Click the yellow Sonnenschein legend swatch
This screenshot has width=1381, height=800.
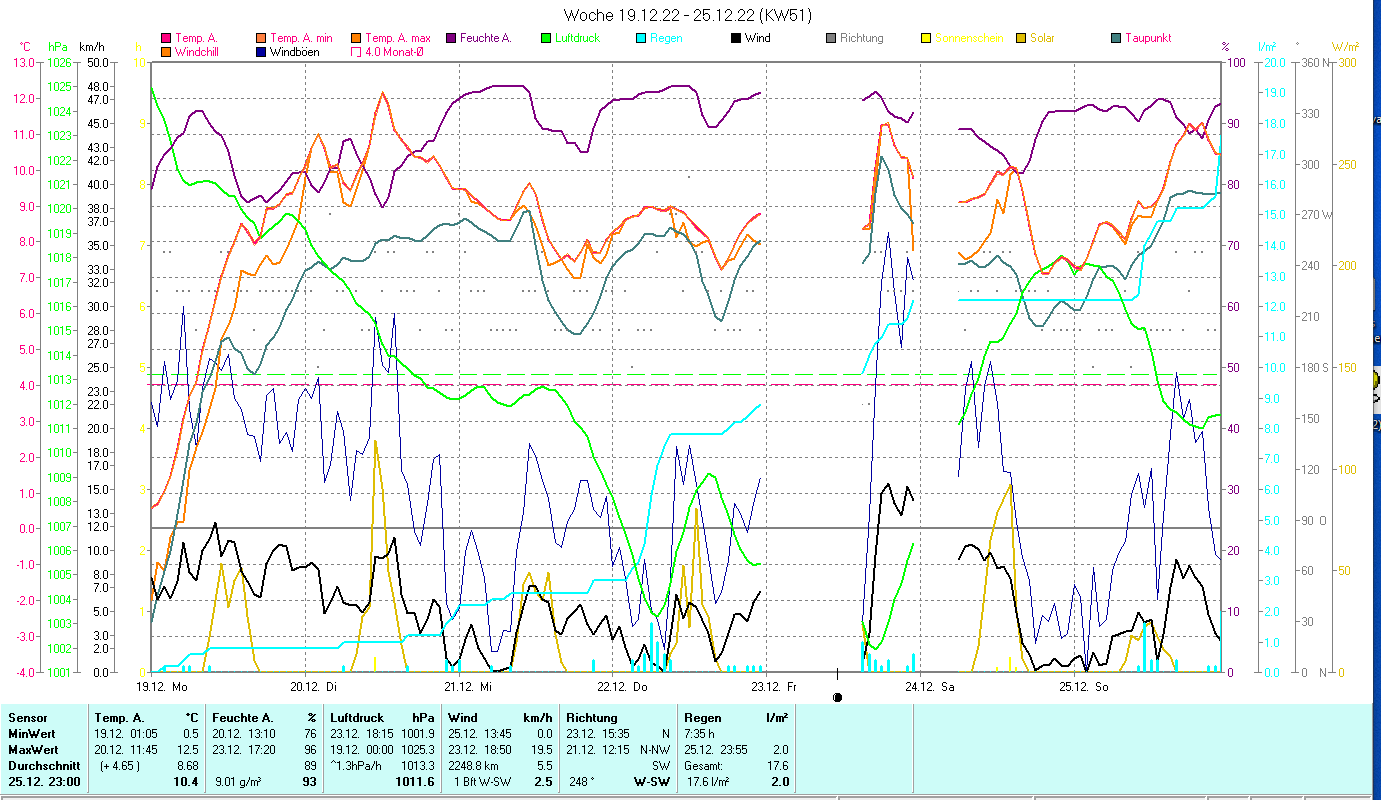point(926,38)
